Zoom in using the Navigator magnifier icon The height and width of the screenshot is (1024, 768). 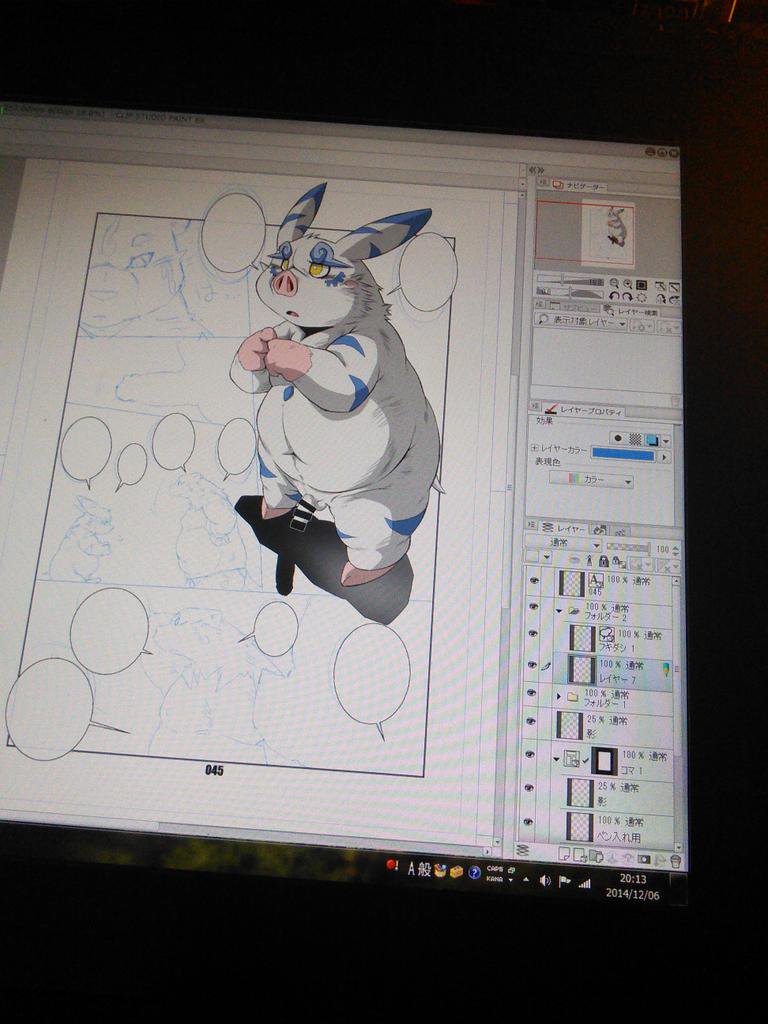click(x=628, y=283)
